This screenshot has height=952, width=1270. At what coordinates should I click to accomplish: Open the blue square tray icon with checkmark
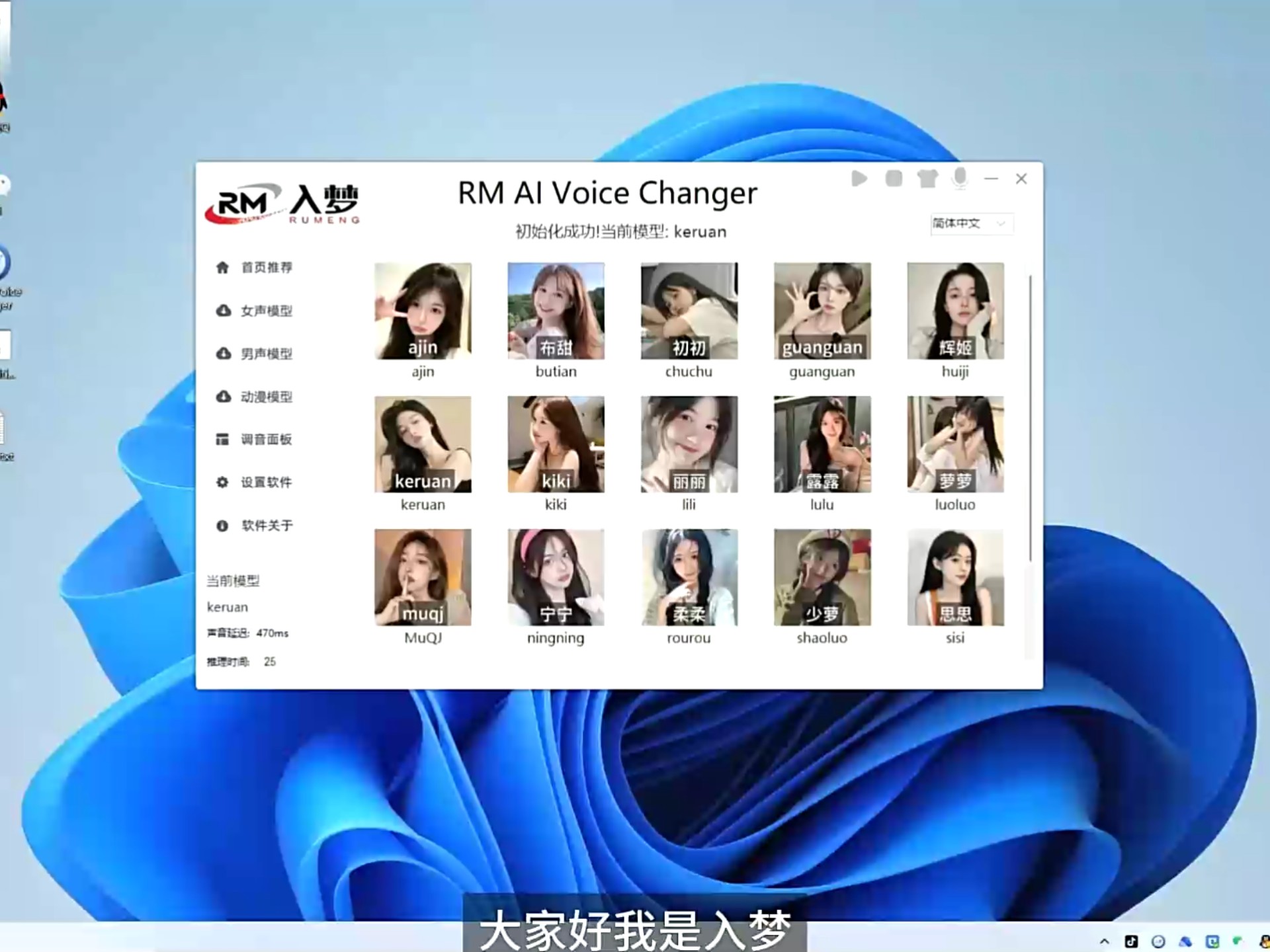pyautogui.click(x=1212, y=941)
